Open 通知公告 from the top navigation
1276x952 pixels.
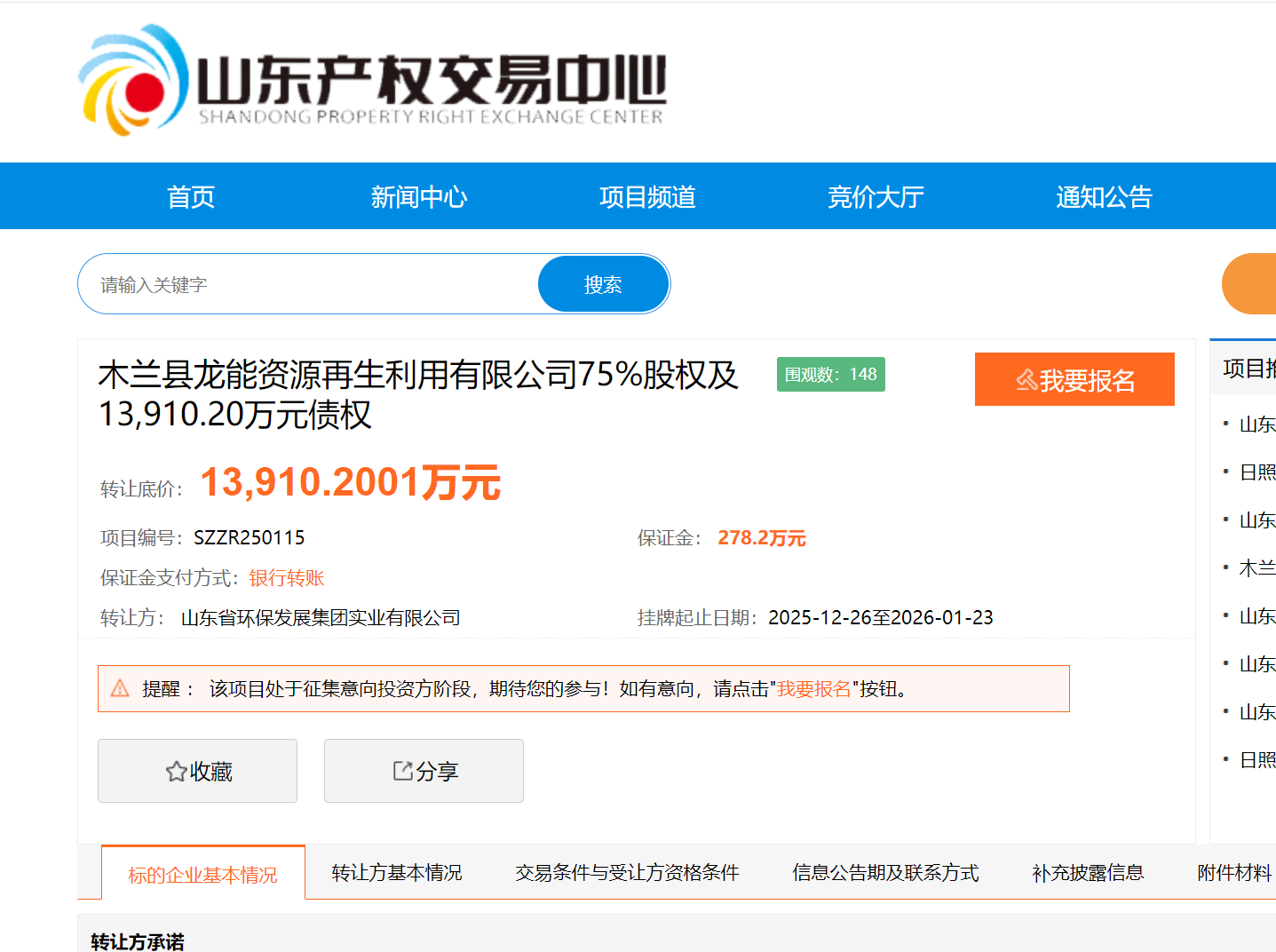(1104, 196)
